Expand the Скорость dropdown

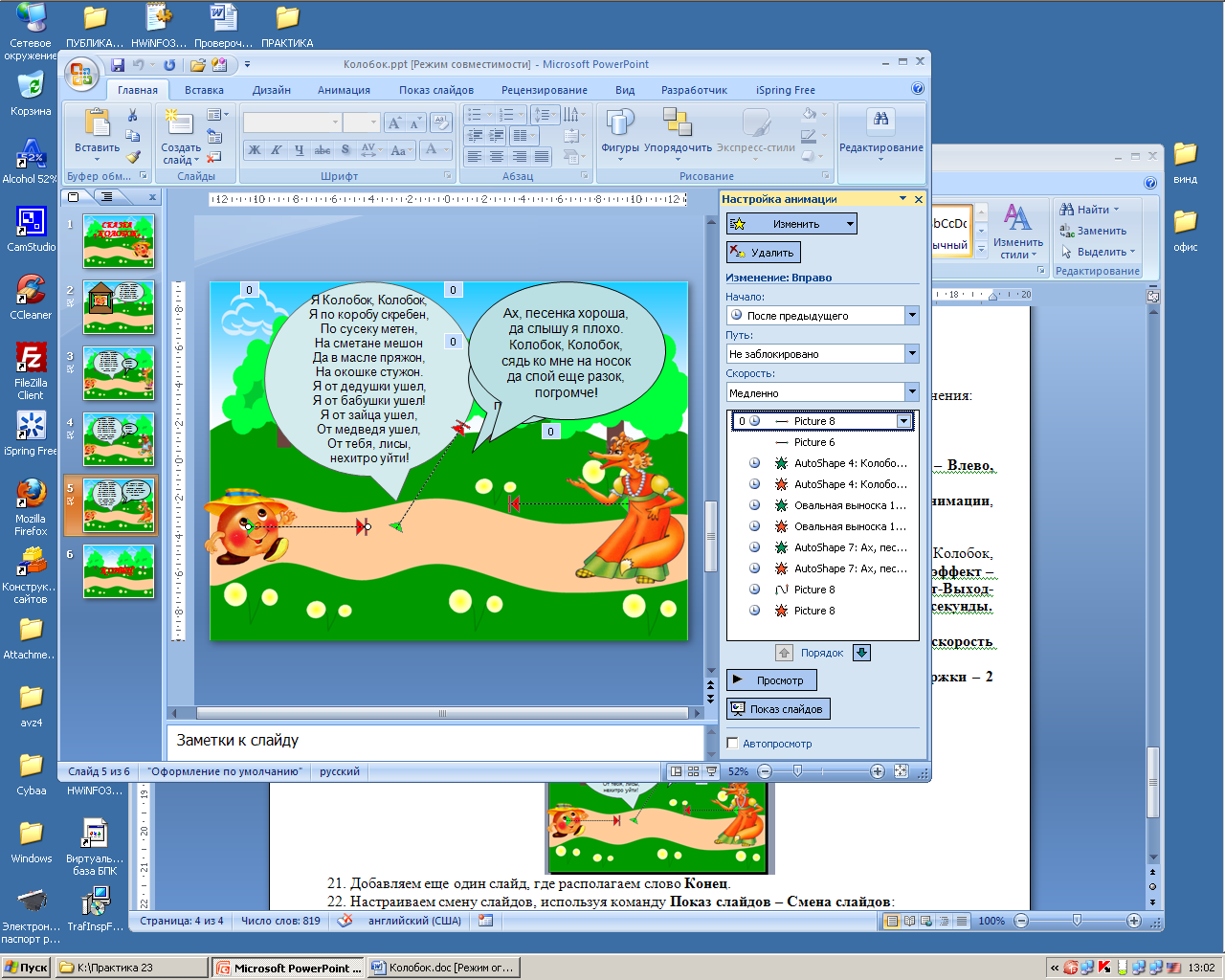tap(912, 392)
